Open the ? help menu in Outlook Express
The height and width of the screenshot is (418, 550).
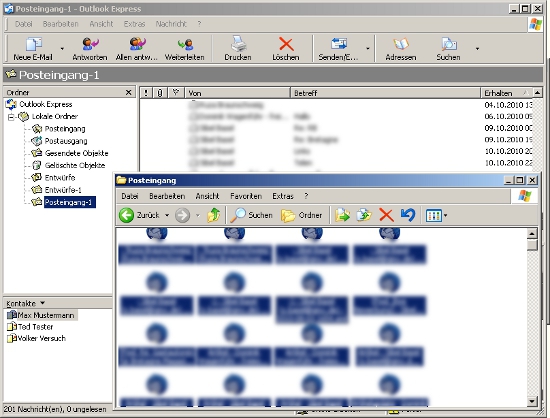pos(199,24)
